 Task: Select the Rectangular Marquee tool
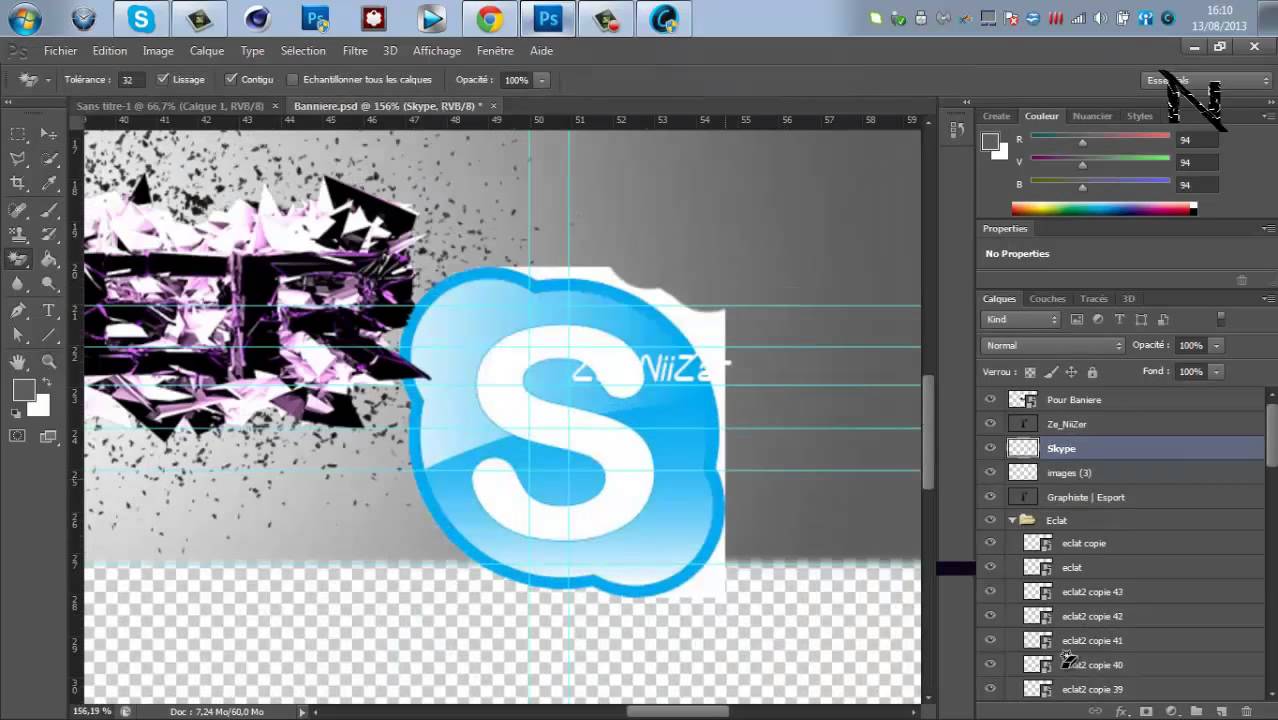point(18,133)
